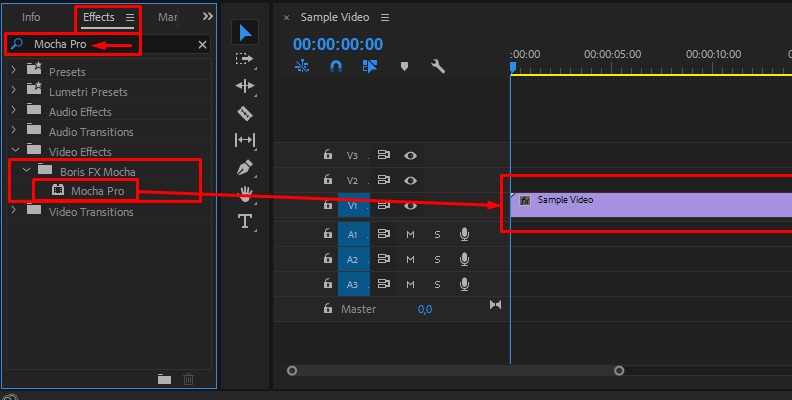Toggle sync lock for A1
Image resolution: width=792 pixels, height=400 pixels.
pos(384,234)
